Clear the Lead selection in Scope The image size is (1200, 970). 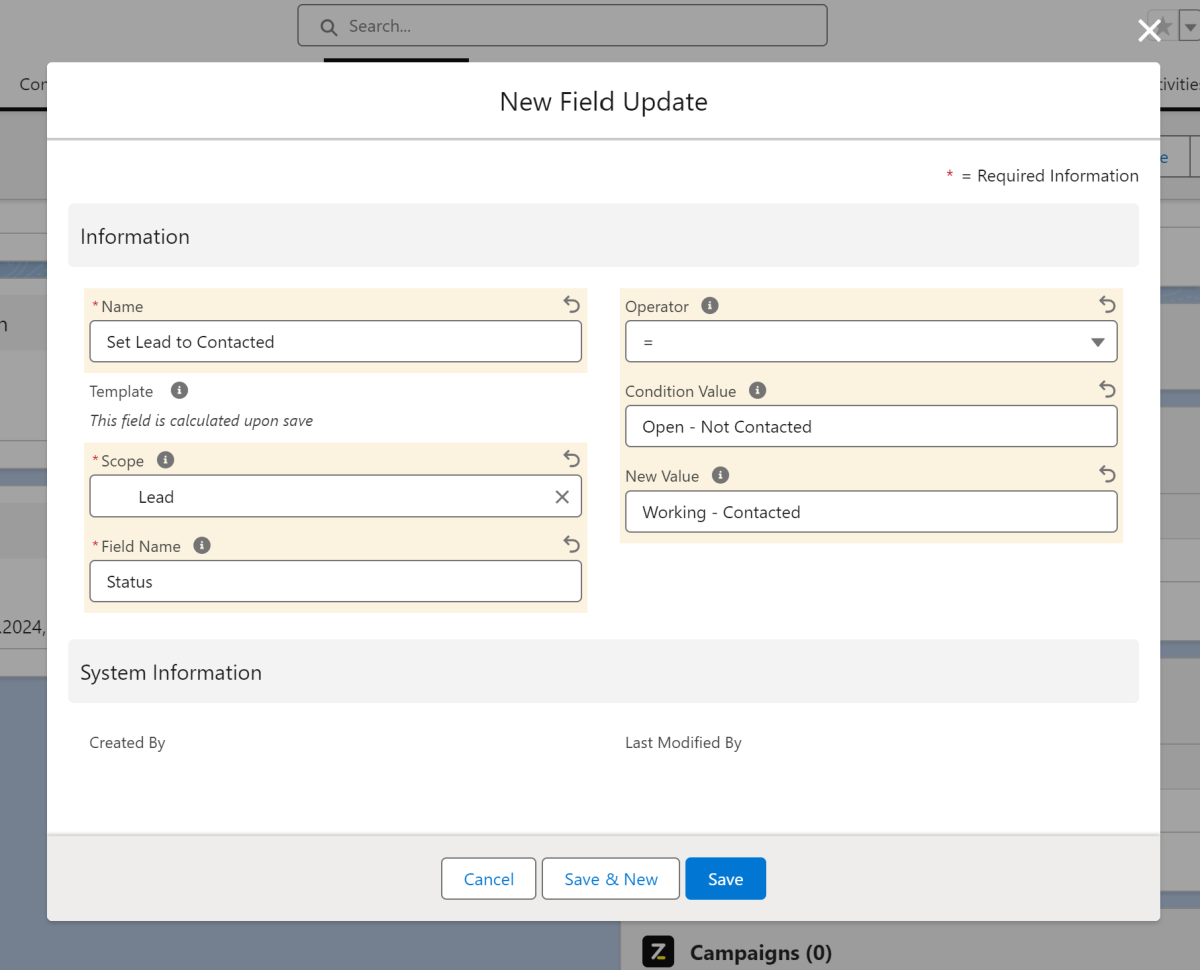(x=562, y=497)
